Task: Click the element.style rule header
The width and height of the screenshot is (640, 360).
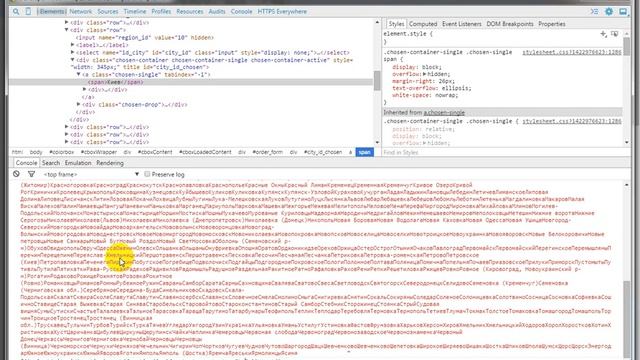Action: point(408,34)
